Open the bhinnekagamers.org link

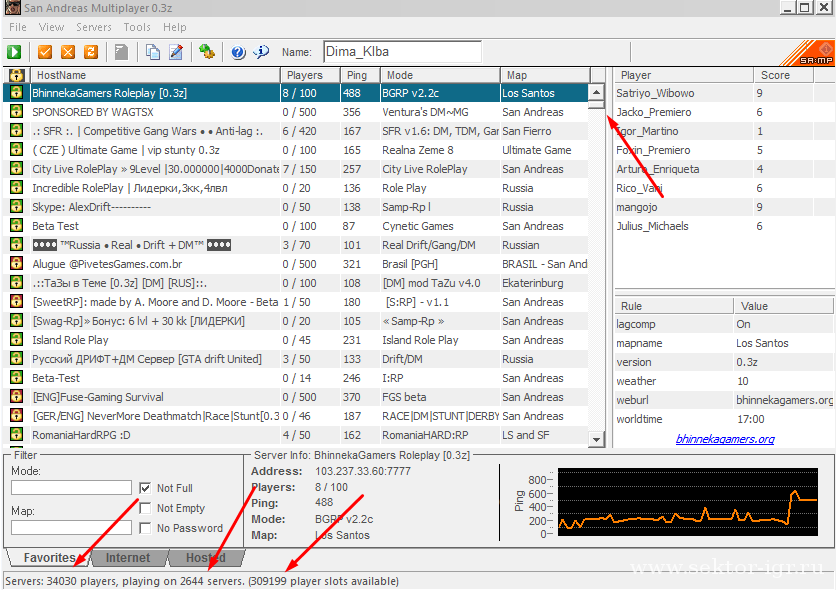pyautogui.click(x=725, y=439)
